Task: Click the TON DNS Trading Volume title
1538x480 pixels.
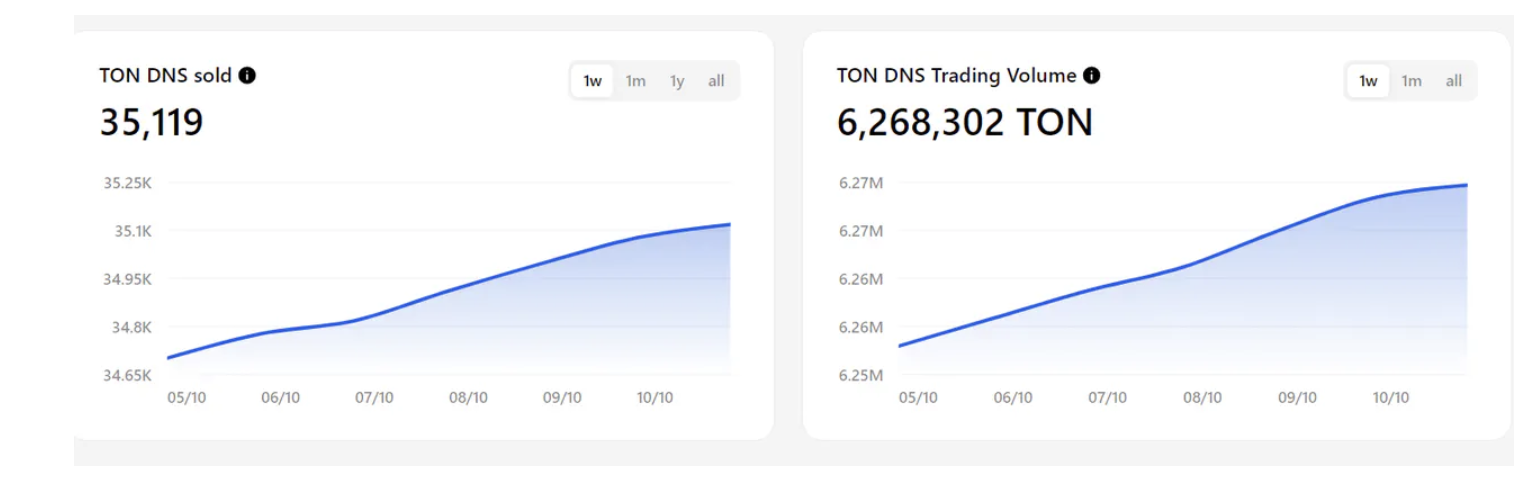Action: point(957,75)
